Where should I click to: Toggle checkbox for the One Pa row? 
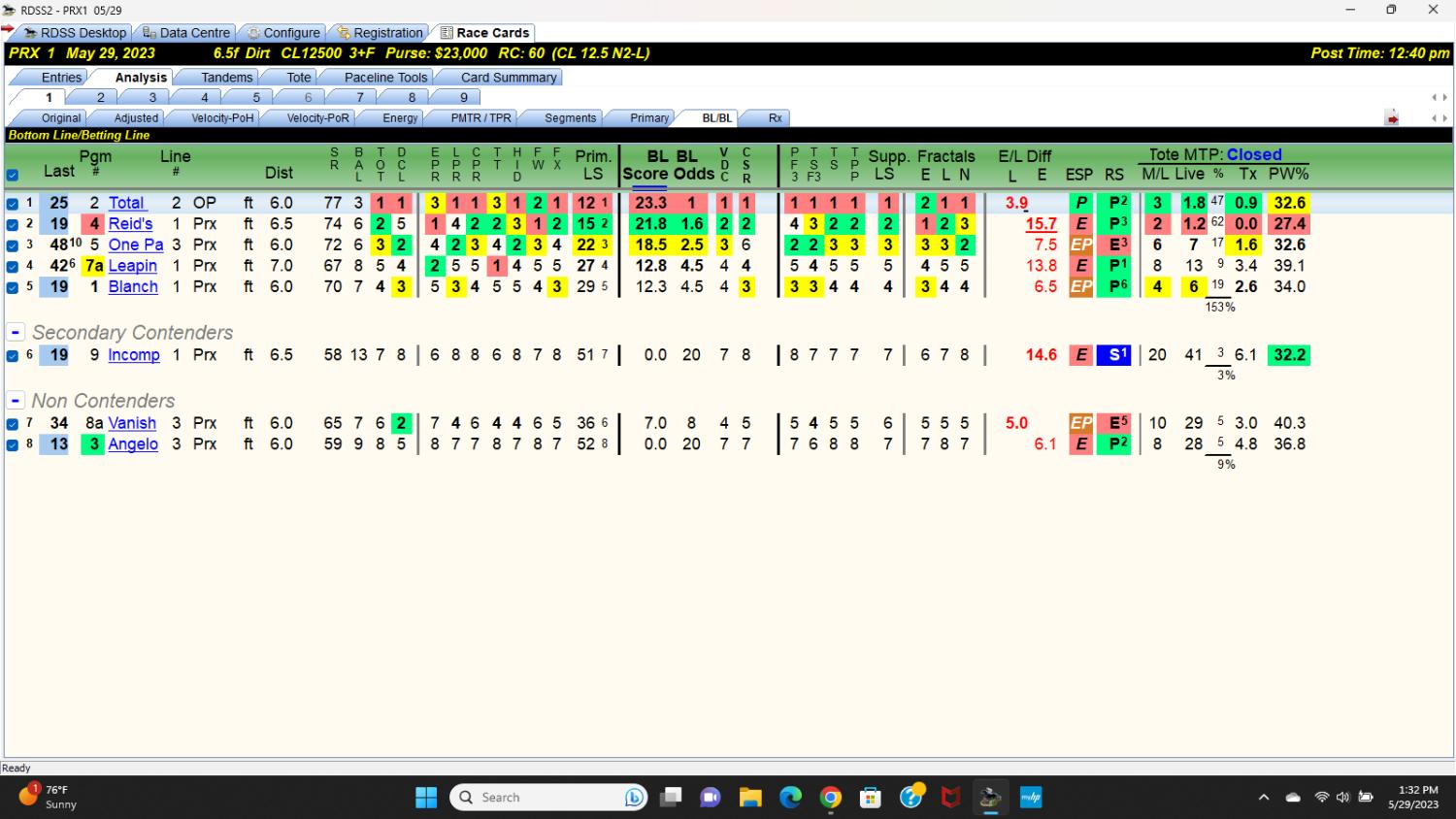click(13, 246)
